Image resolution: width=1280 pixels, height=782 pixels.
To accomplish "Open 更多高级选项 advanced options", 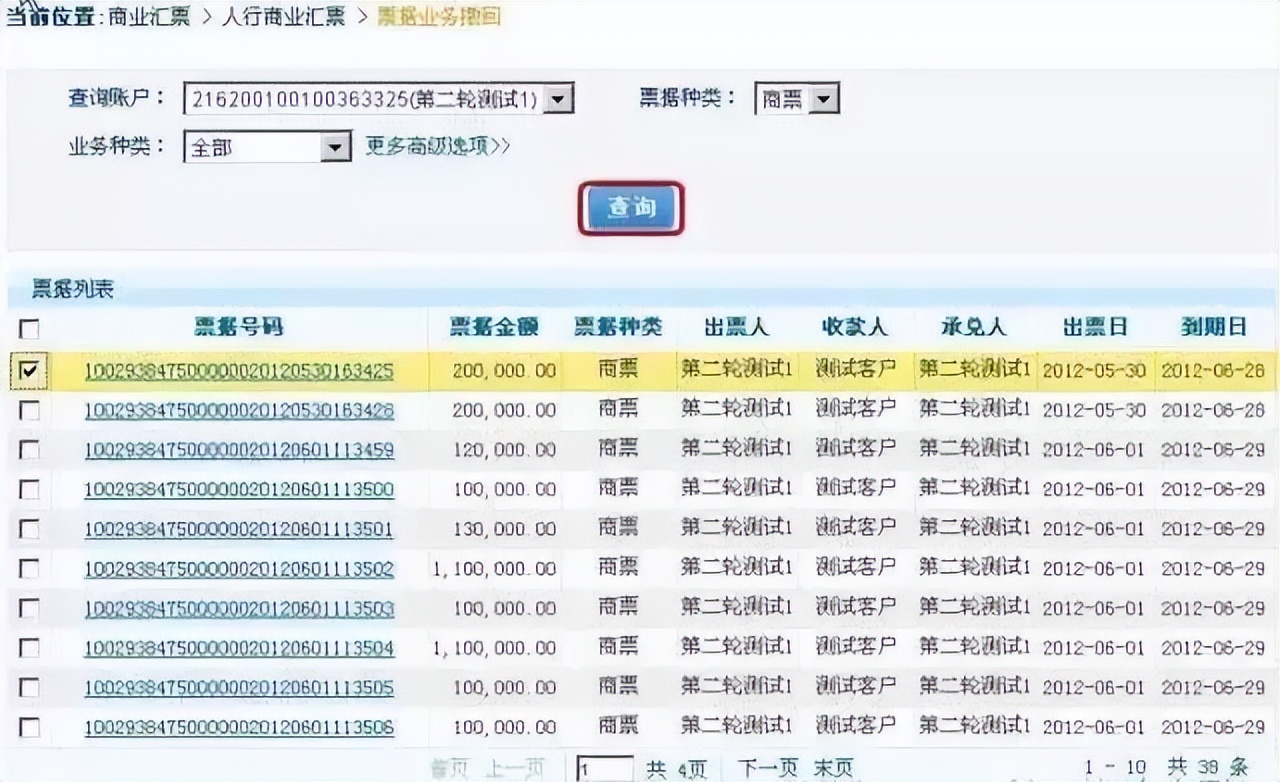I will [432, 146].
